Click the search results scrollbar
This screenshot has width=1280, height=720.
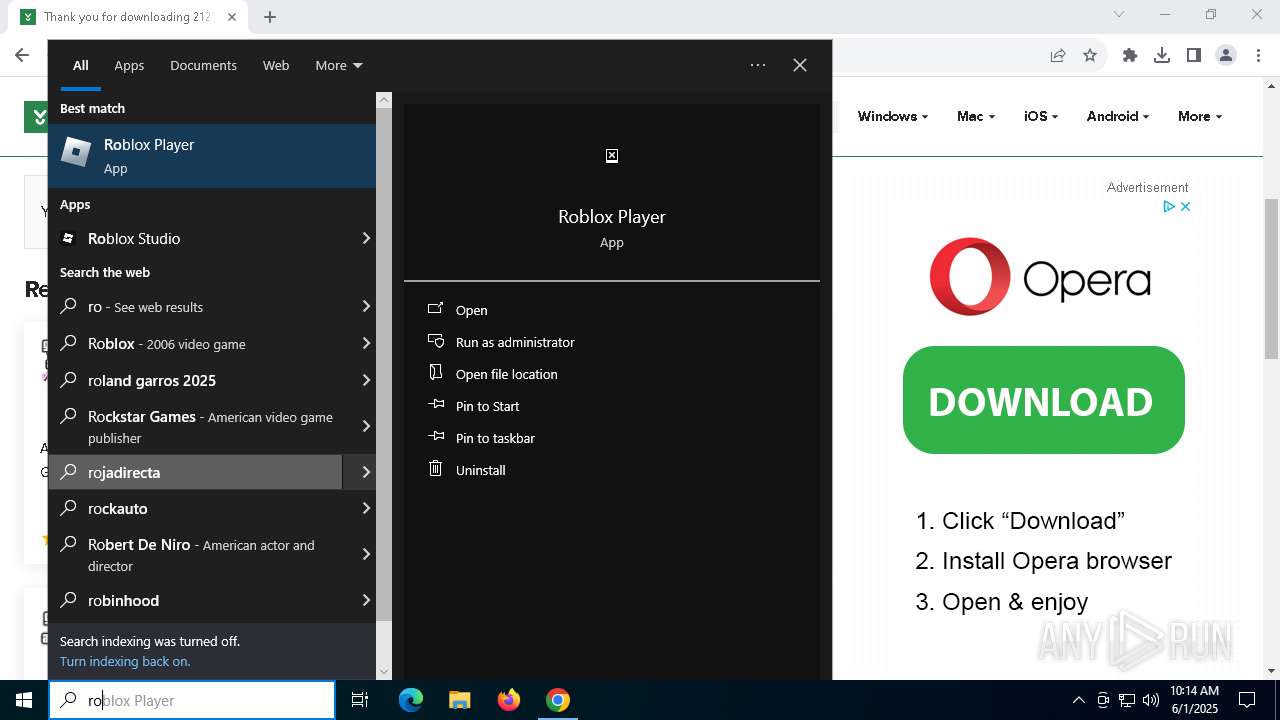point(384,362)
